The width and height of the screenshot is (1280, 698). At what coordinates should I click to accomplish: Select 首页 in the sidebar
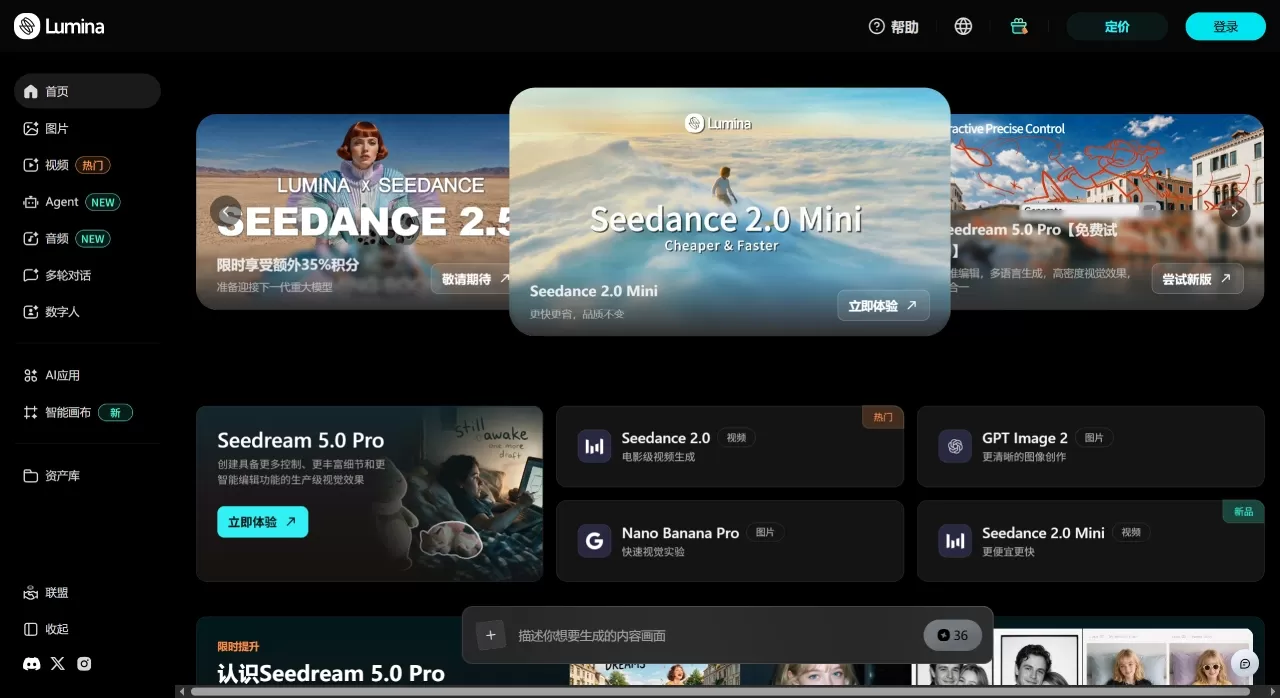point(87,91)
